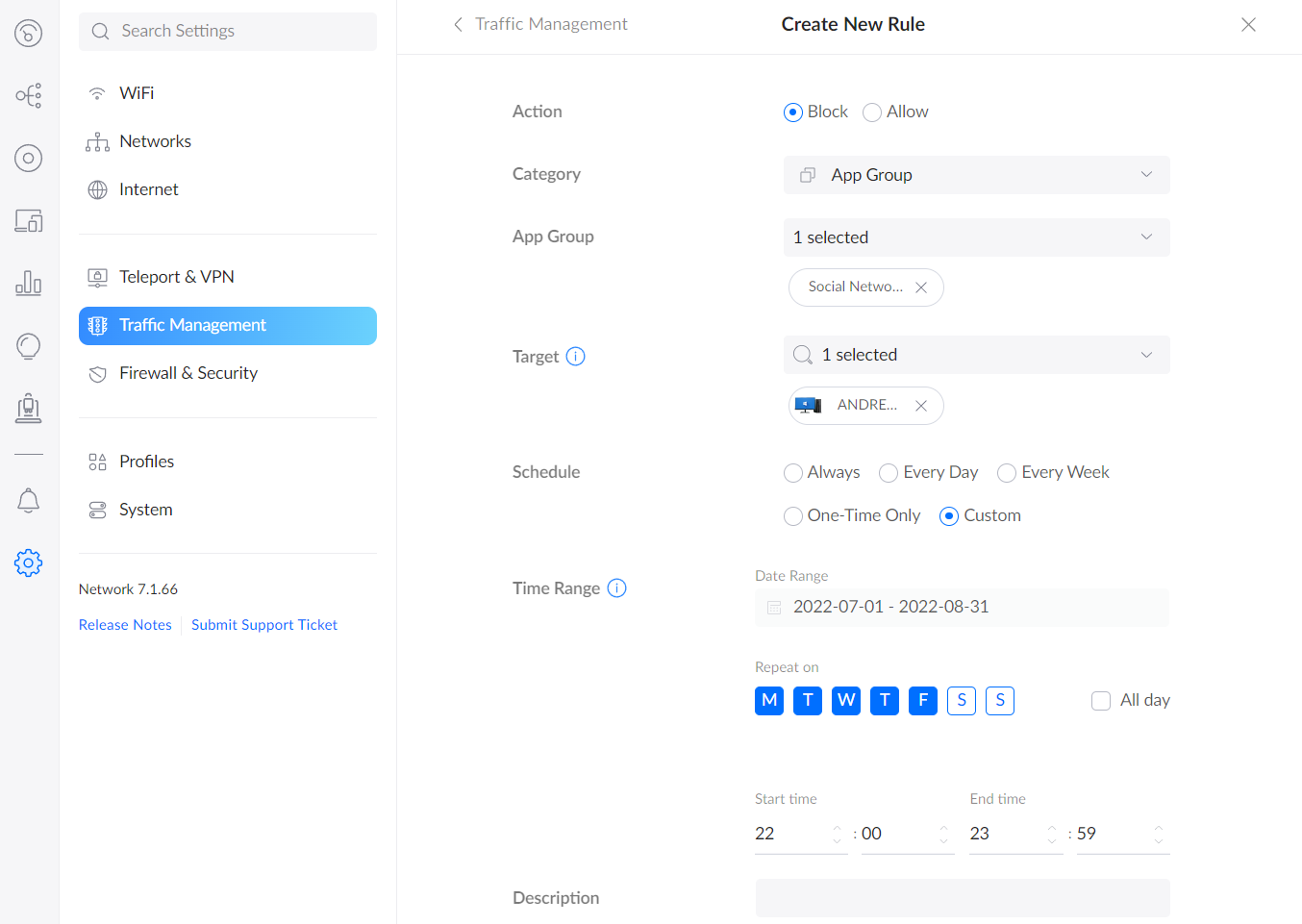Click Submit Support Ticket link
The width and height of the screenshot is (1302, 924).
point(264,625)
